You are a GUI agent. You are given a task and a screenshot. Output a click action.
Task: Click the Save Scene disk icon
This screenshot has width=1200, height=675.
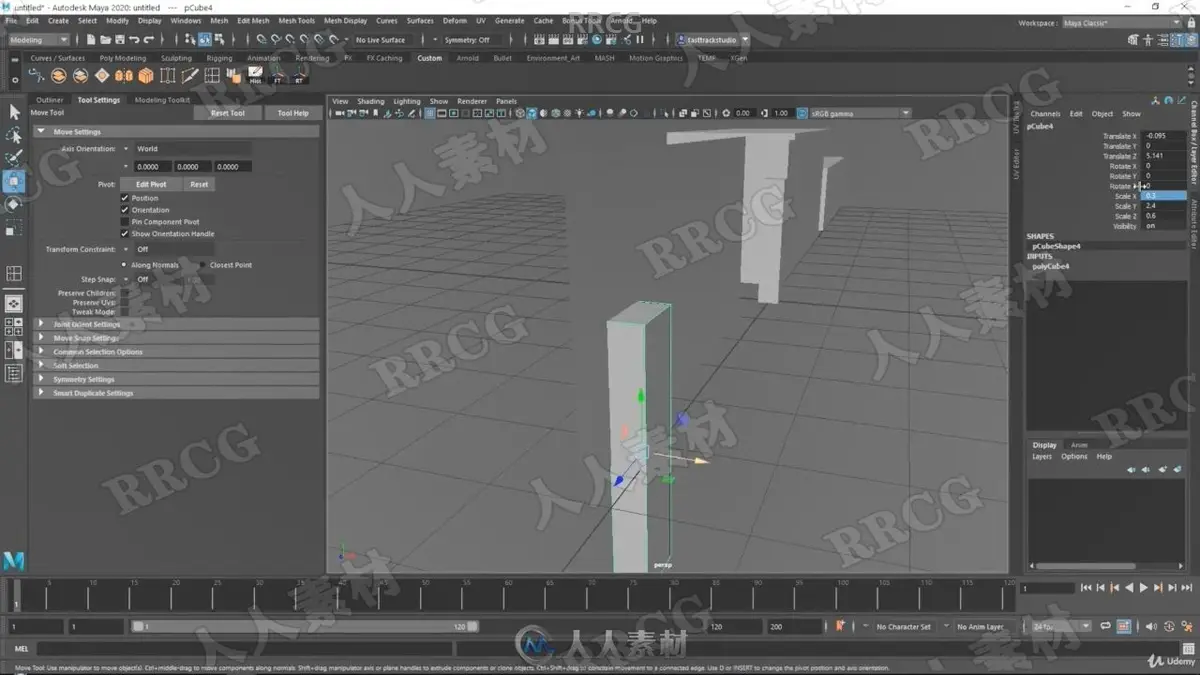click(x=119, y=40)
